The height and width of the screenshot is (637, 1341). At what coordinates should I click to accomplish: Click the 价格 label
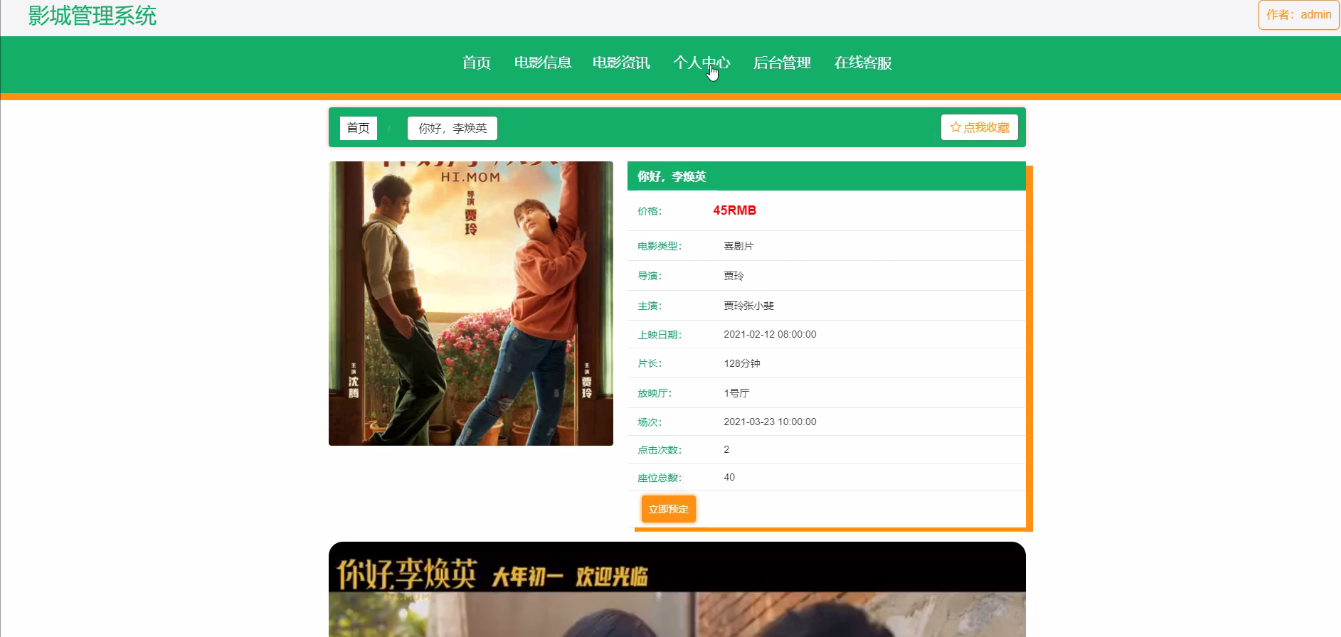(x=649, y=211)
